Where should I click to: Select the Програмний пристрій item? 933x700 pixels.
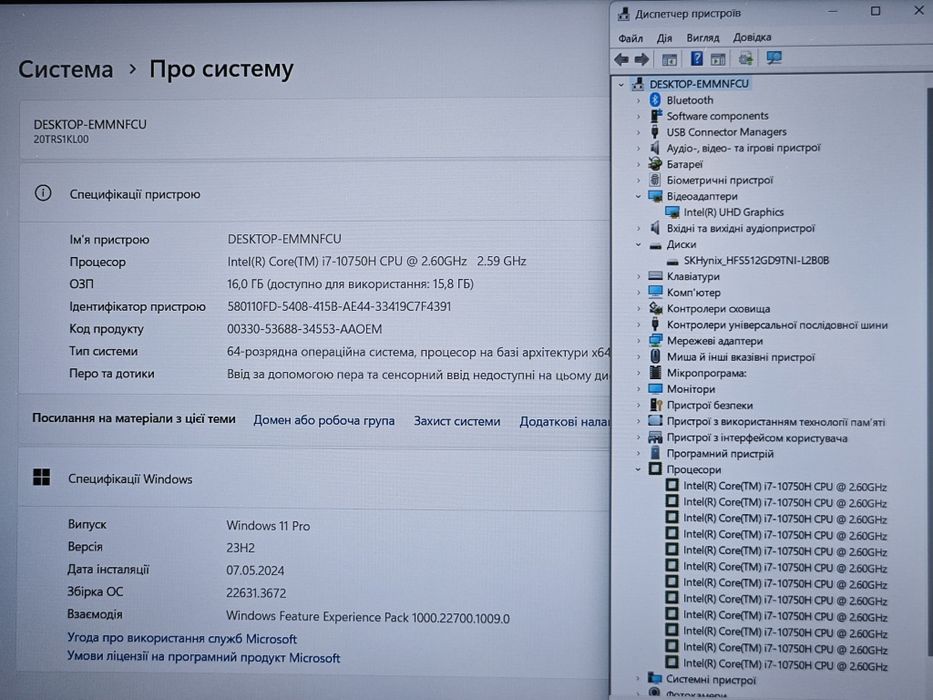[720, 454]
